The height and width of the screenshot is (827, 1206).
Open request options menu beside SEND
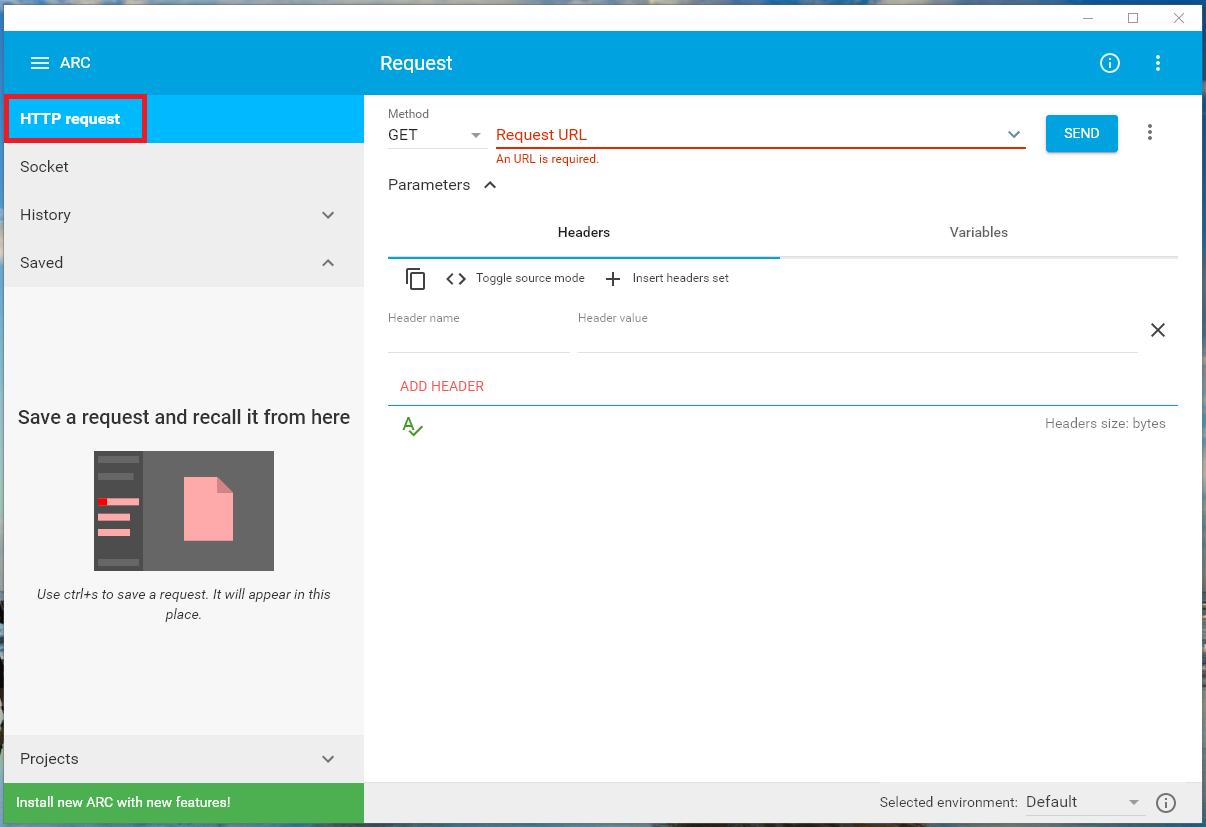point(1150,133)
